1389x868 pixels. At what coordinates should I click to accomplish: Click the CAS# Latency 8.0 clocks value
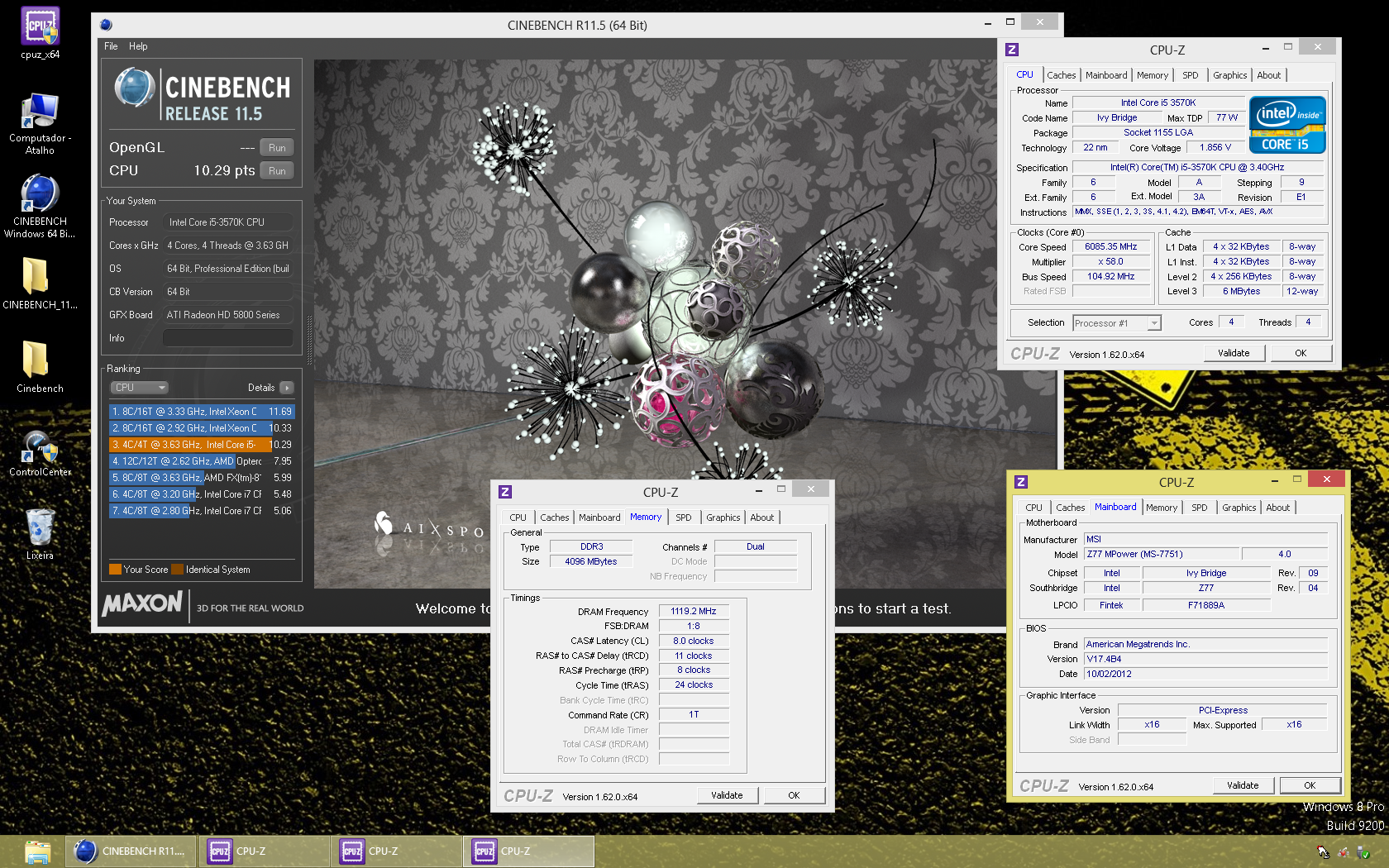(694, 641)
